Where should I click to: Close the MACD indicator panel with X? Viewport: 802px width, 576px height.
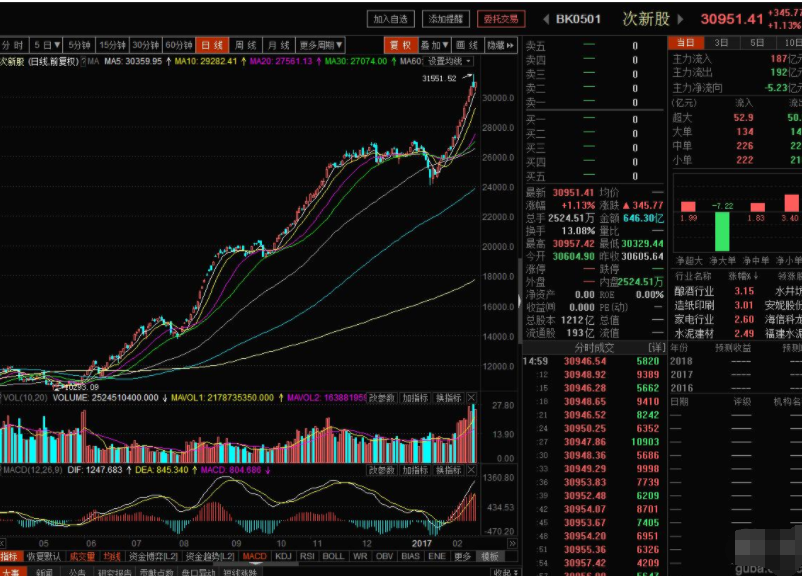(472, 470)
